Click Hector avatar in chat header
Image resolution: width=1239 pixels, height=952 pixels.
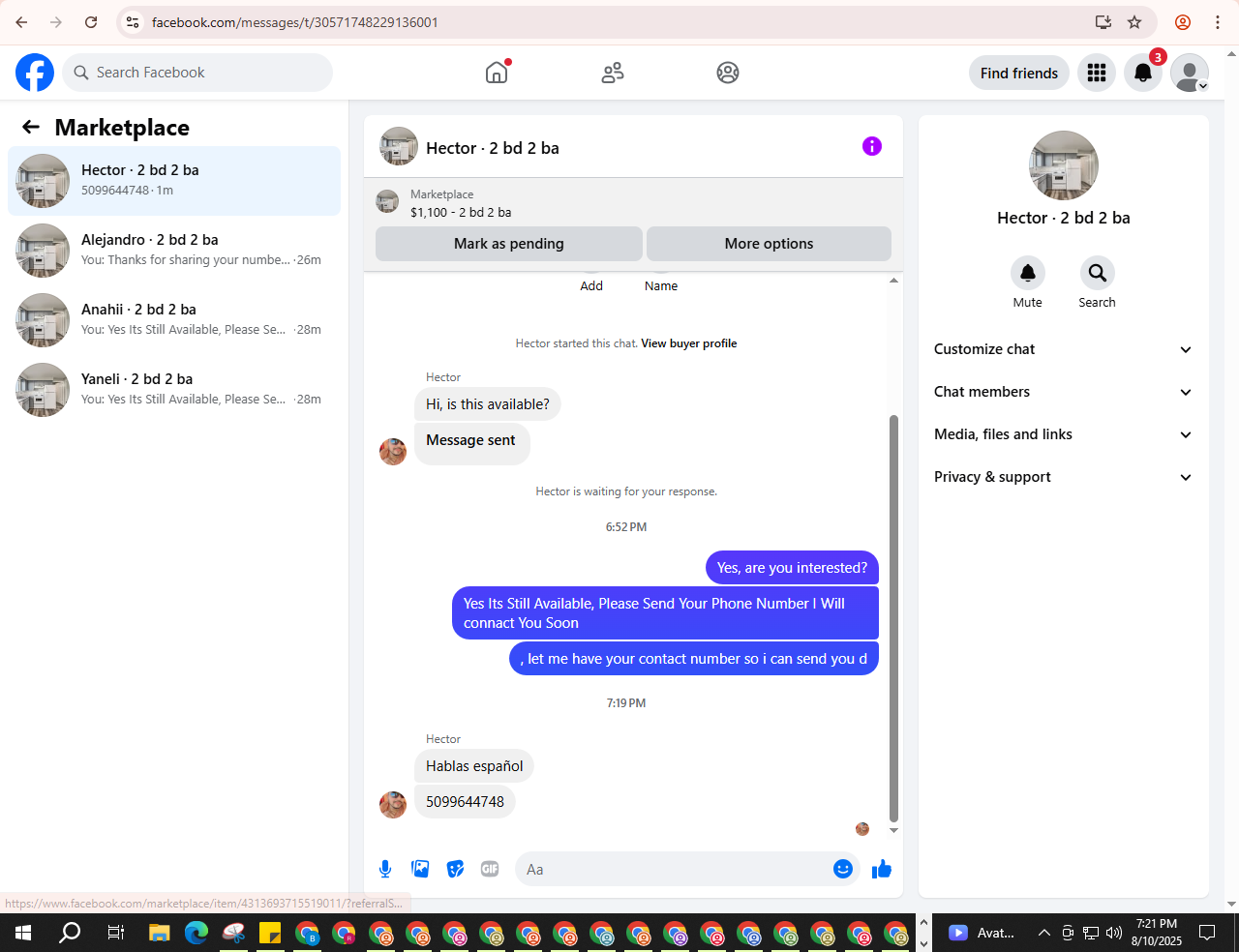[x=399, y=146]
